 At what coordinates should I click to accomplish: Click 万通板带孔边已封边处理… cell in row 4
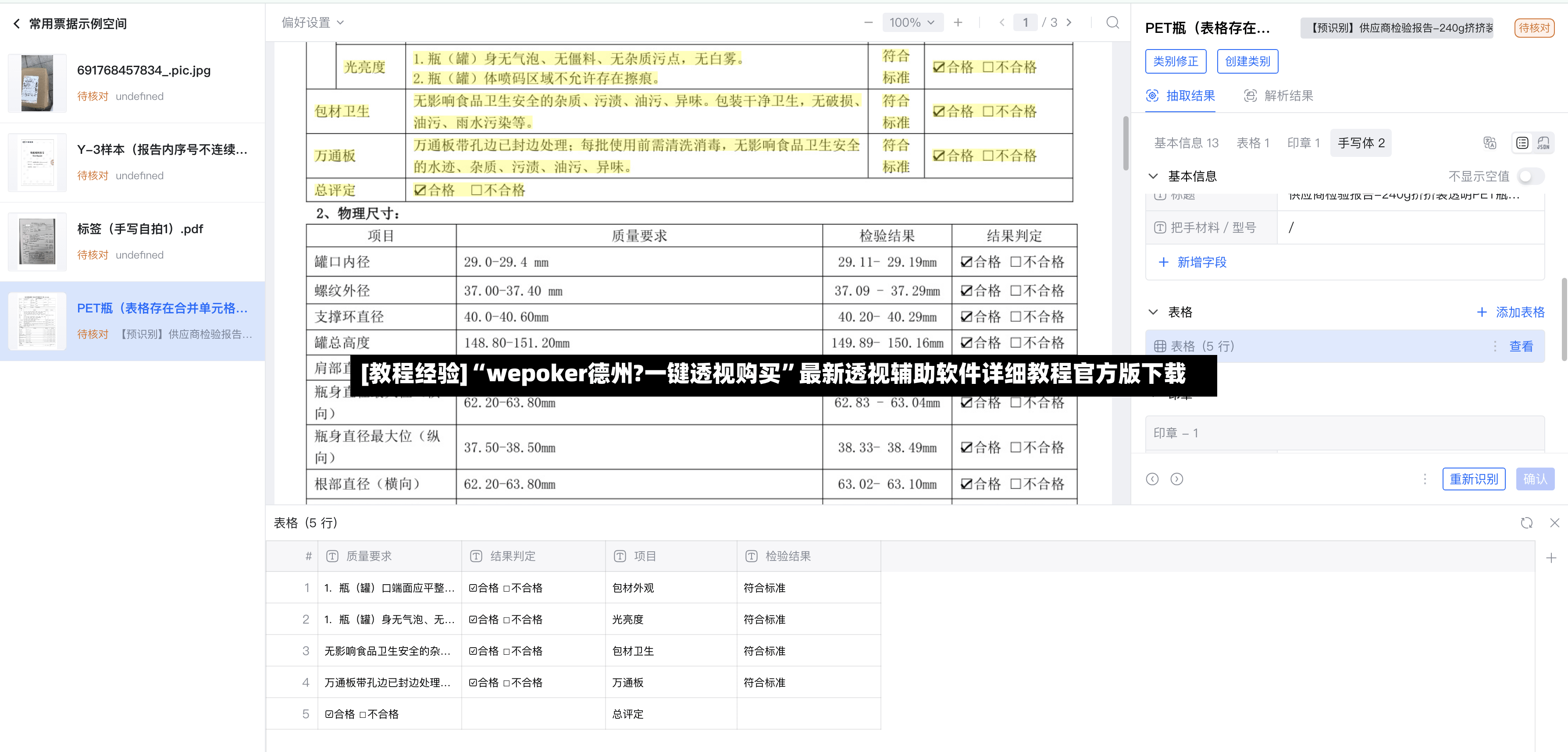(389, 683)
